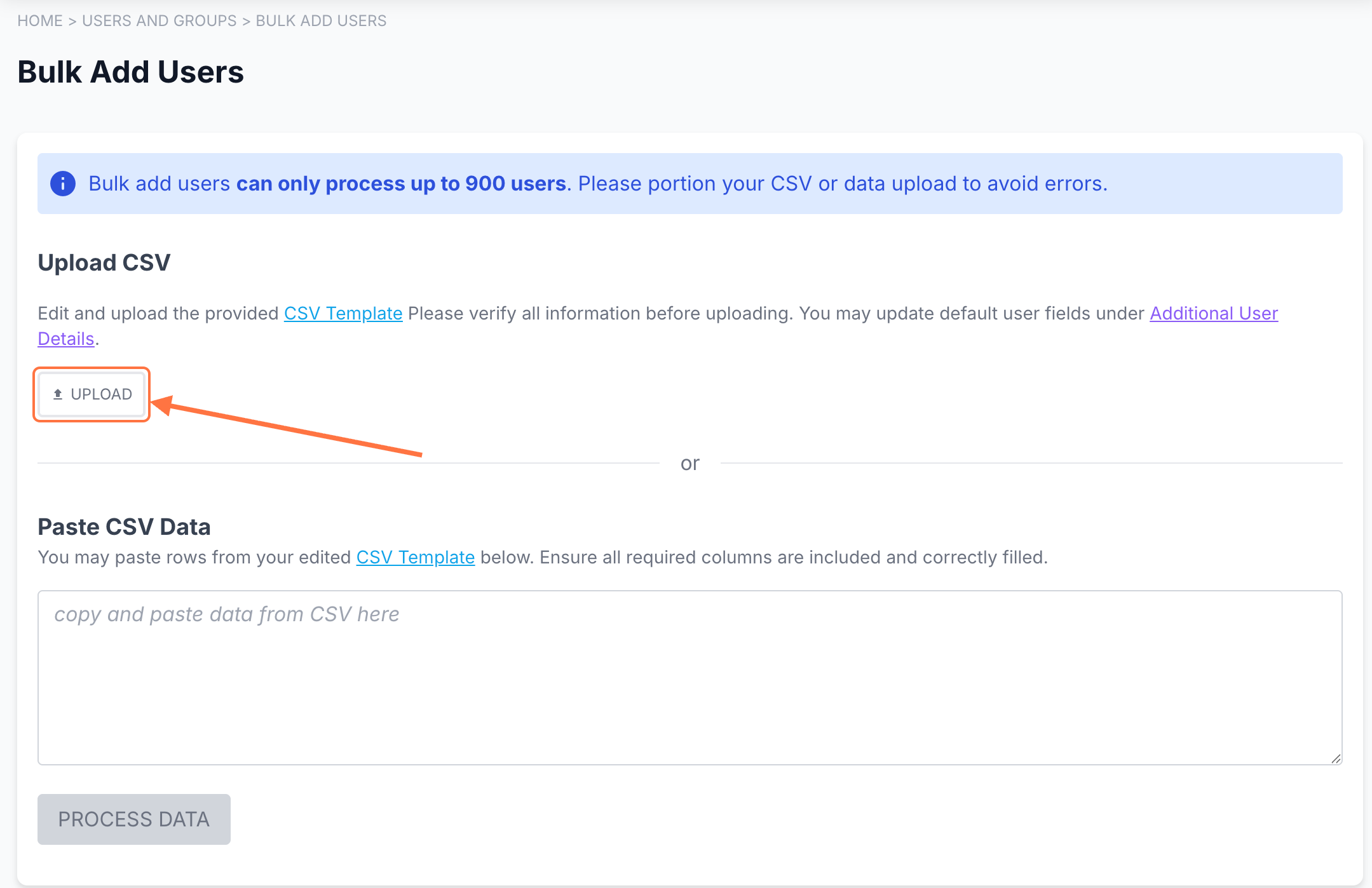1372x888 pixels.
Task: Click the text area resize handle
Action: click(x=1336, y=758)
